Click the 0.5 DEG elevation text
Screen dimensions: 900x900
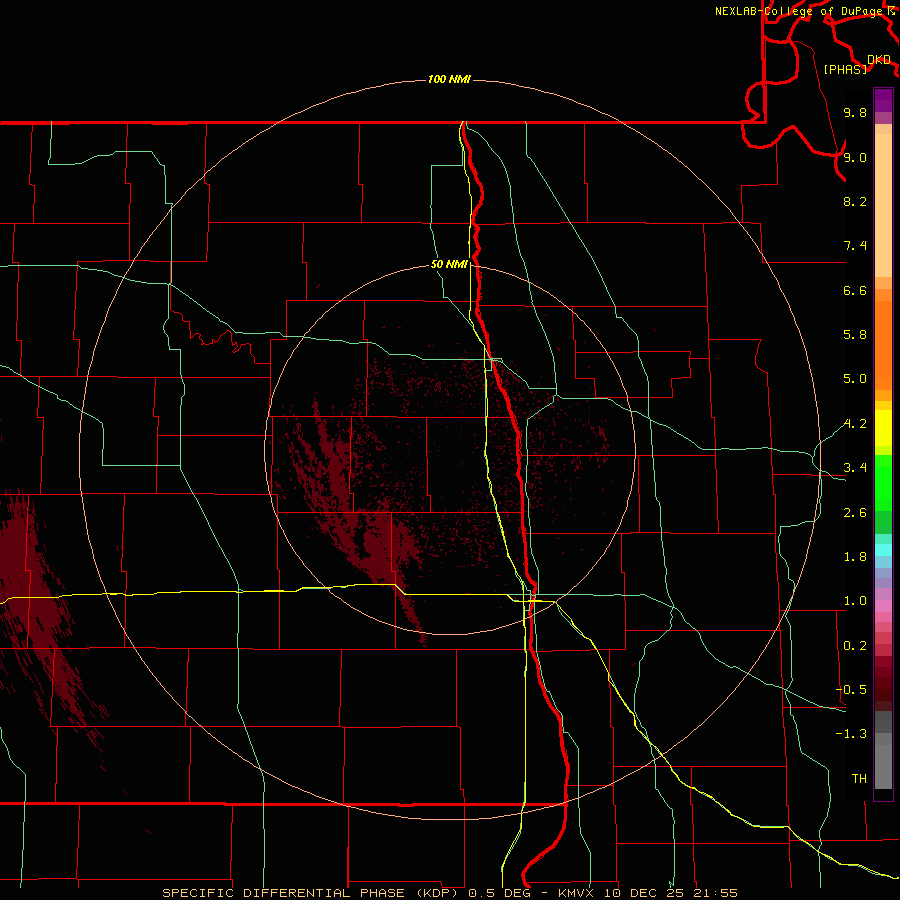[498, 893]
